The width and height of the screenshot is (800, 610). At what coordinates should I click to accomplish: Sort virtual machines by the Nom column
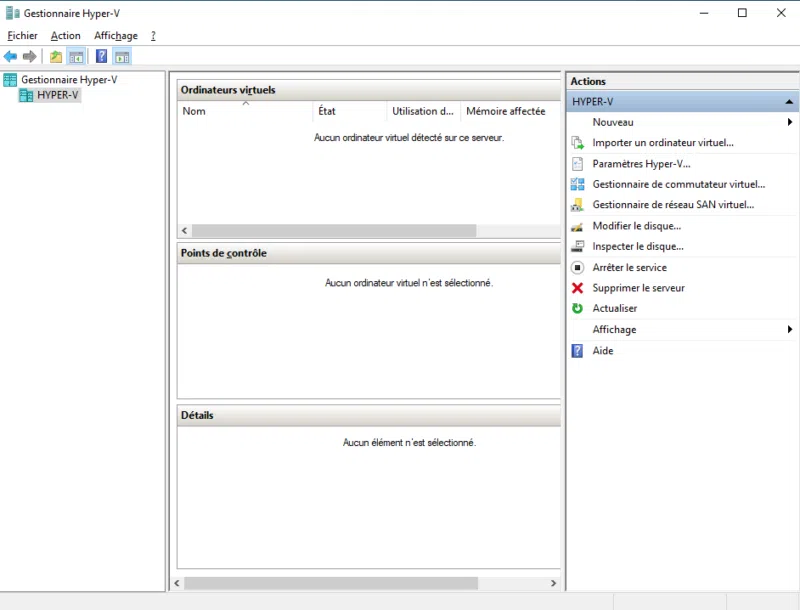coord(194,111)
